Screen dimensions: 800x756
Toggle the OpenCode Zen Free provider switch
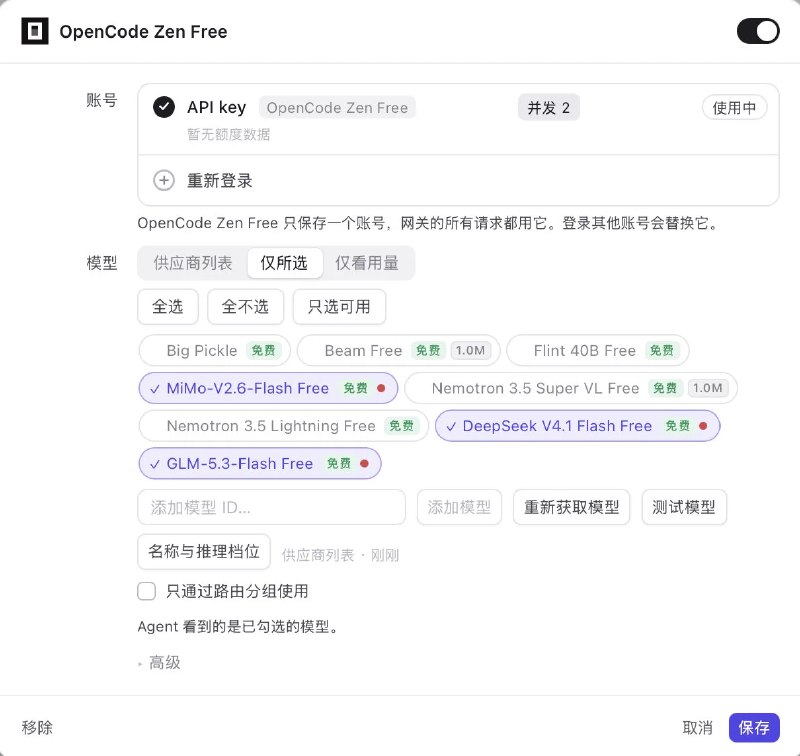pyautogui.click(x=758, y=31)
